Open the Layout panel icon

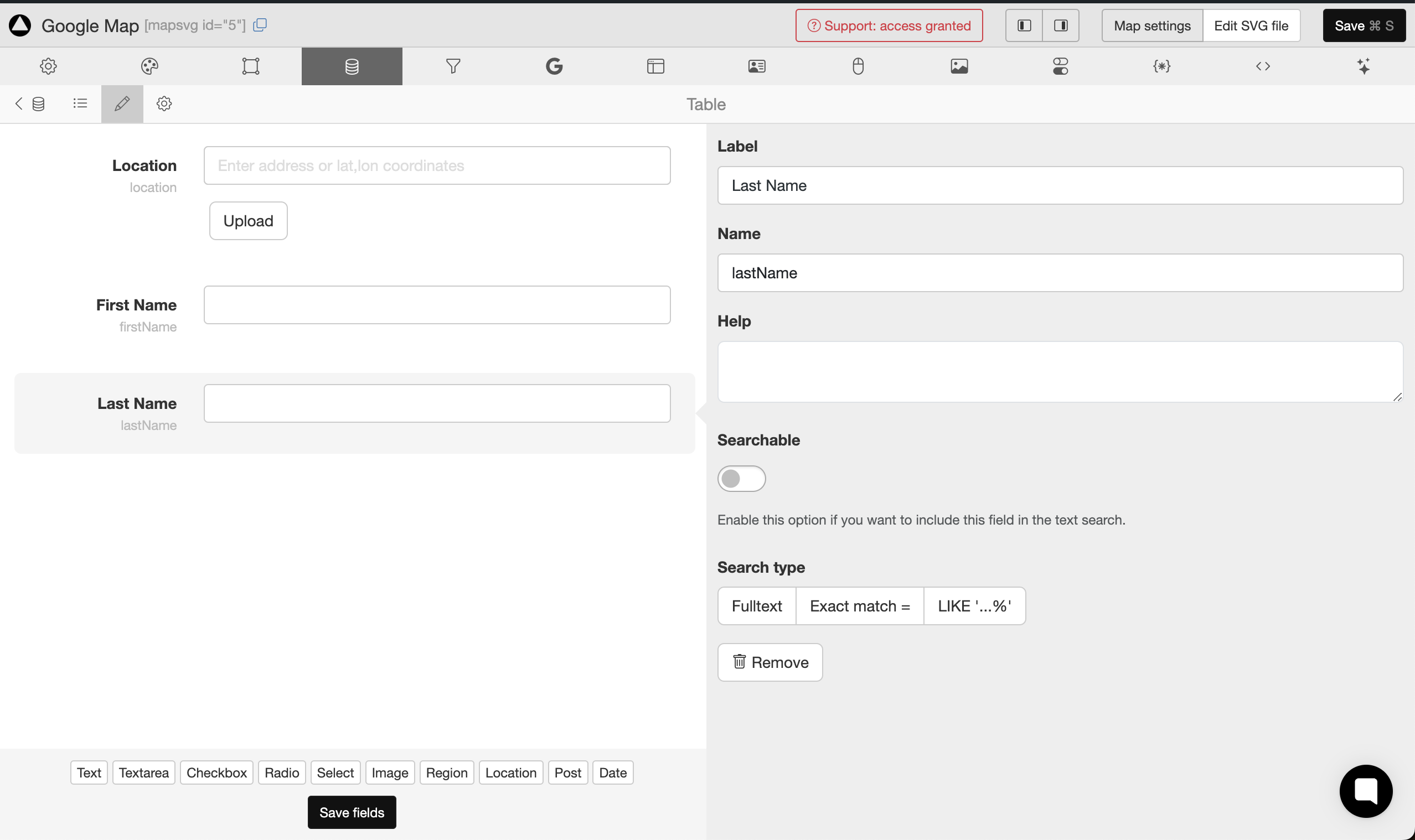coord(654,66)
